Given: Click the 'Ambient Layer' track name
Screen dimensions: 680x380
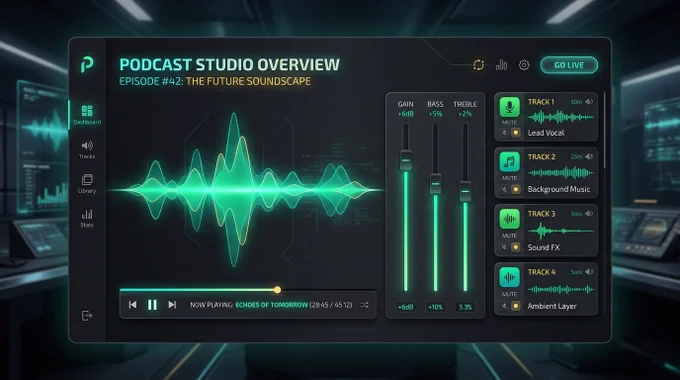Looking at the screenshot, I should pyautogui.click(x=552, y=306).
